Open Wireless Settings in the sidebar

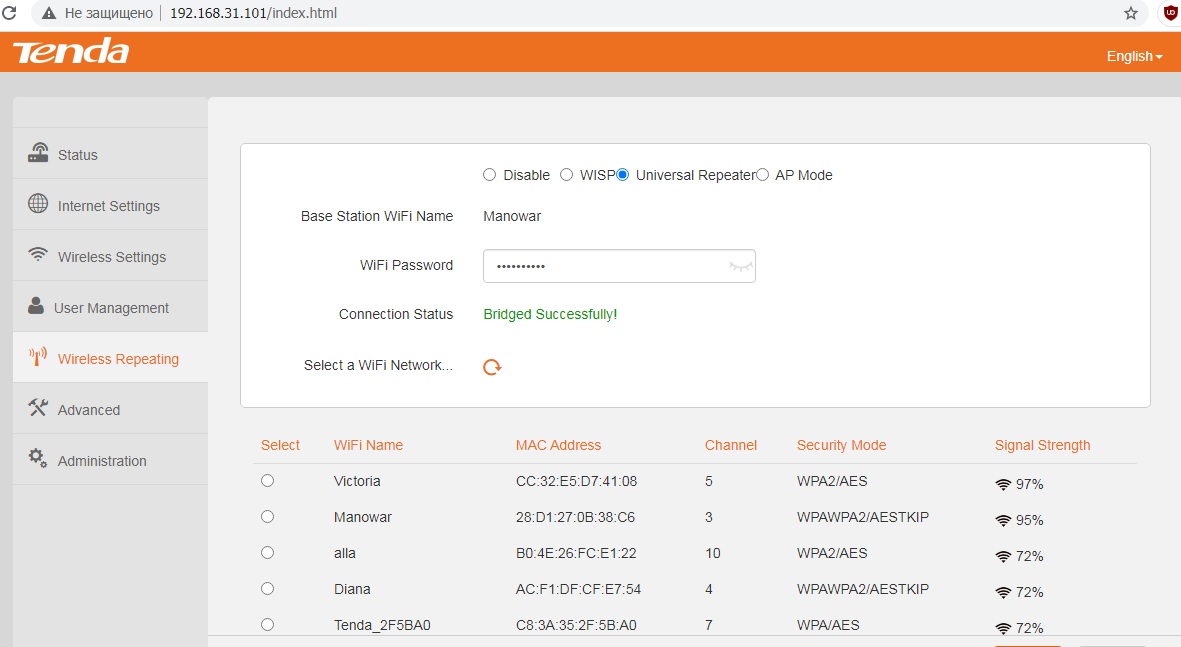tap(110, 256)
